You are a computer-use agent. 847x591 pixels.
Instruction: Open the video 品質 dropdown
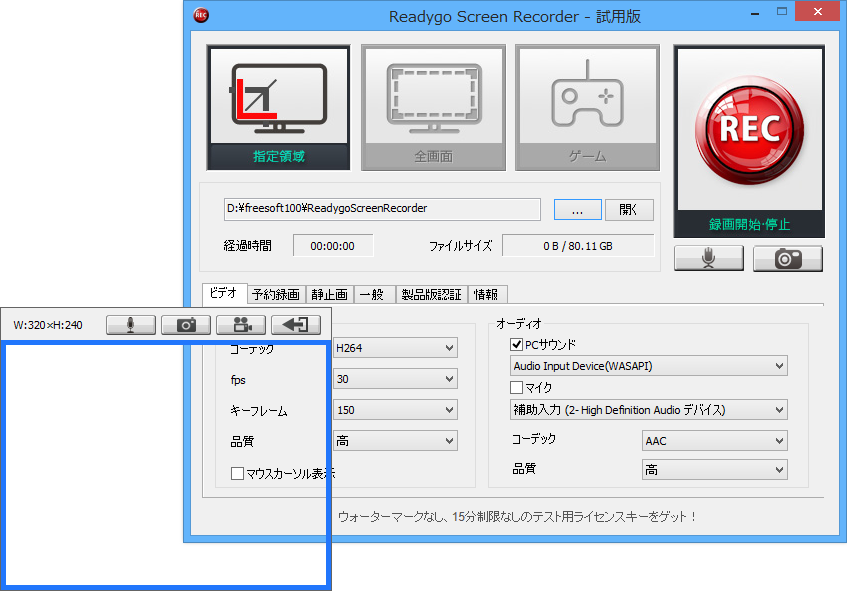click(395, 441)
